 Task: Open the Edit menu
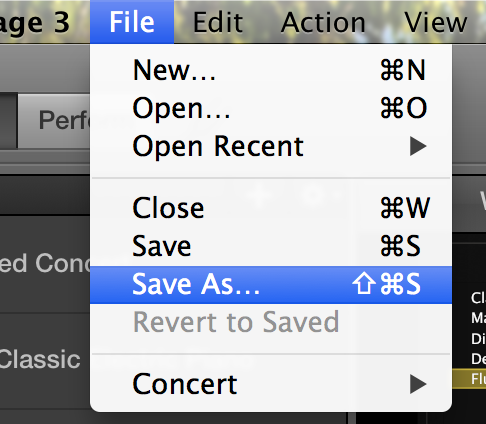tap(218, 22)
